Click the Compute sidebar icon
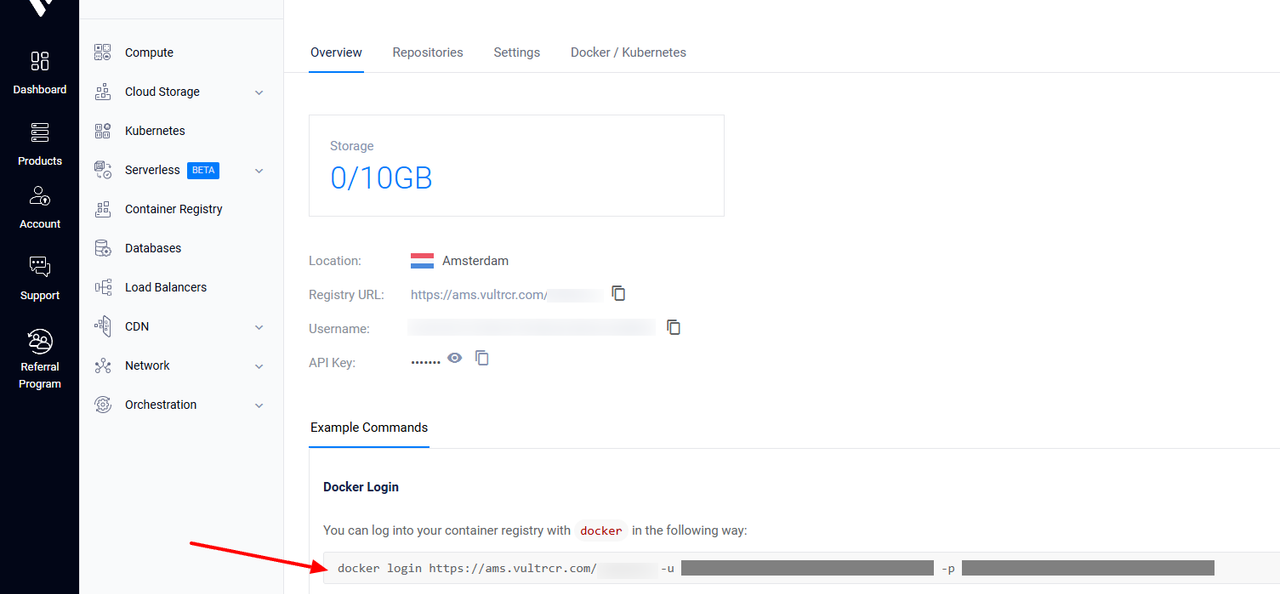The height and width of the screenshot is (594, 1280). [x=103, y=52]
